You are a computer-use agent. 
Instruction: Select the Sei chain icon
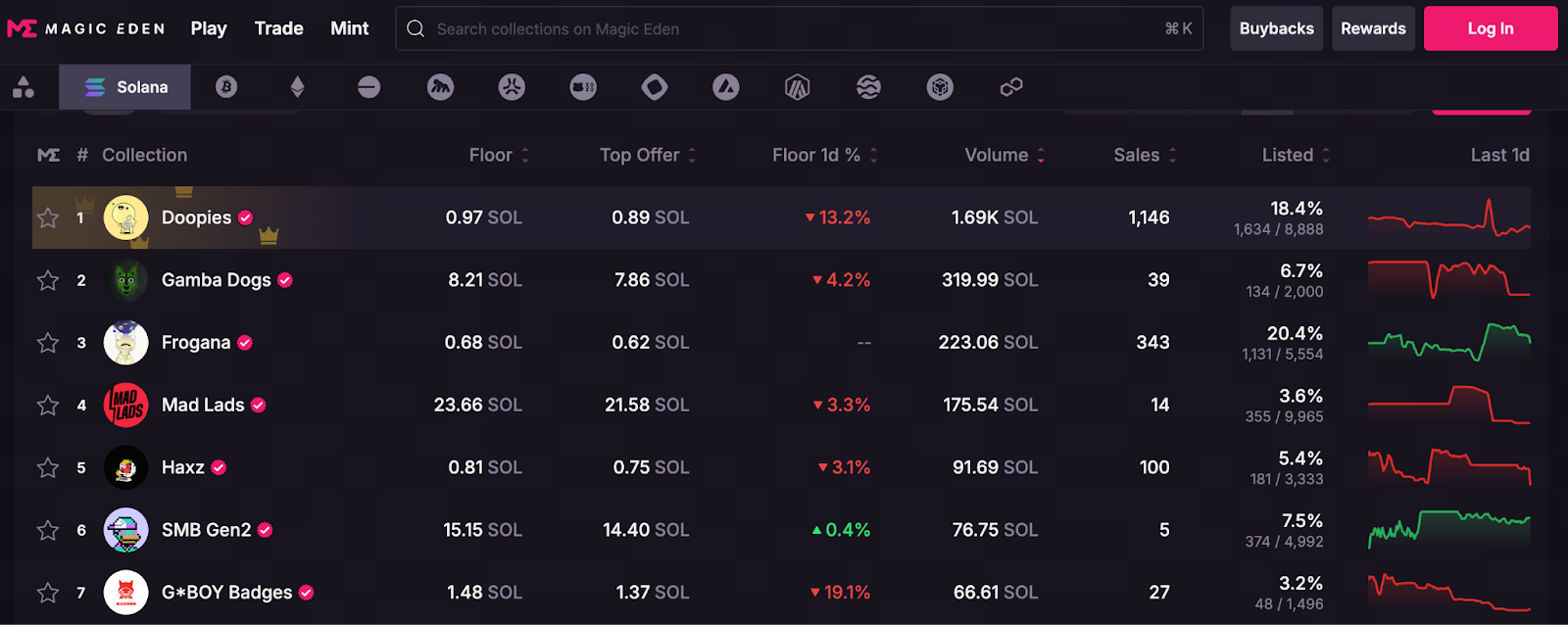tap(868, 87)
